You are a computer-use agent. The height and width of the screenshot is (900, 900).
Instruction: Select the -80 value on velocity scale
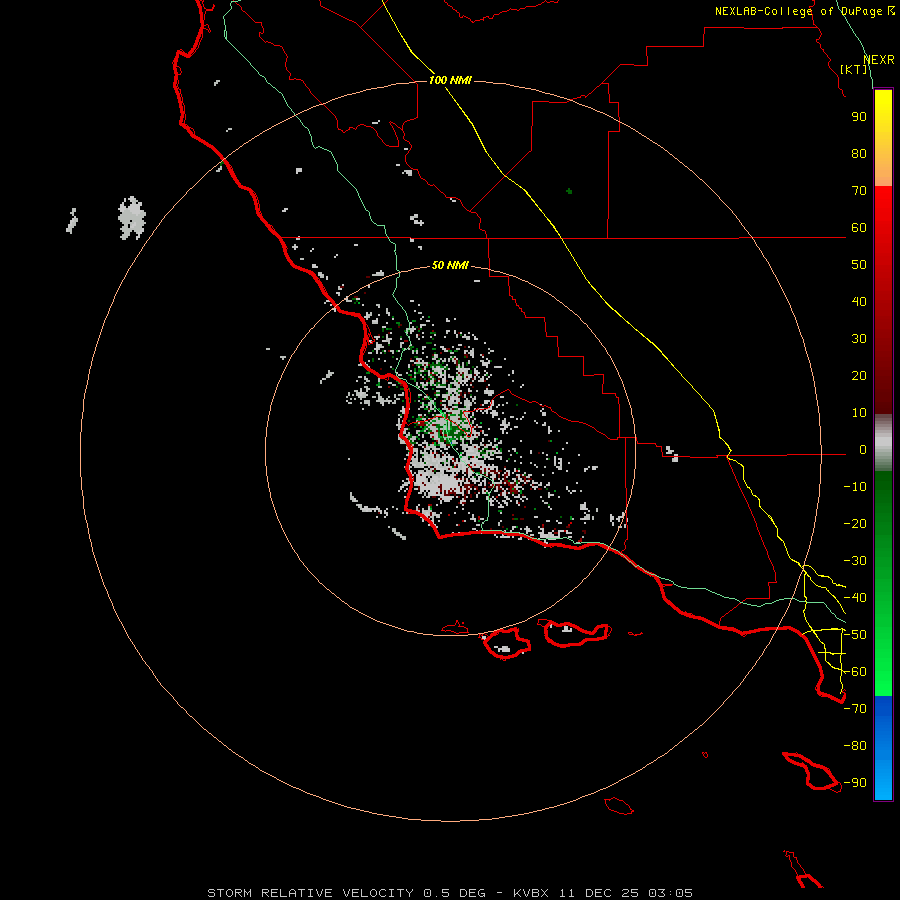pos(855,746)
